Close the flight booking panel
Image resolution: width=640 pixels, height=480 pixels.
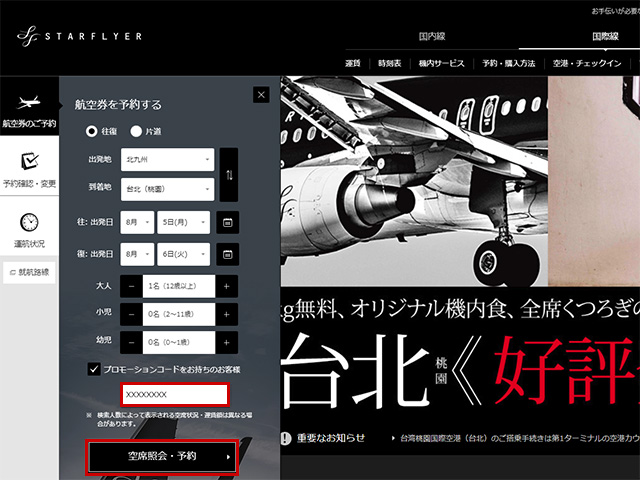point(261,95)
